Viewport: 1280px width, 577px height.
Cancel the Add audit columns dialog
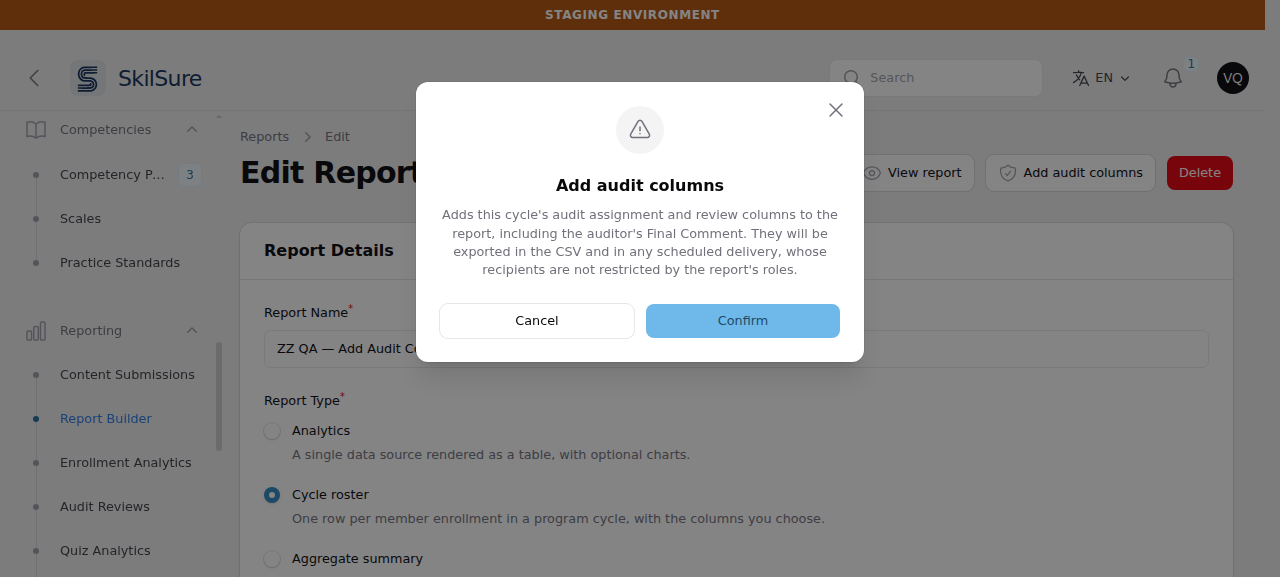coord(537,321)
